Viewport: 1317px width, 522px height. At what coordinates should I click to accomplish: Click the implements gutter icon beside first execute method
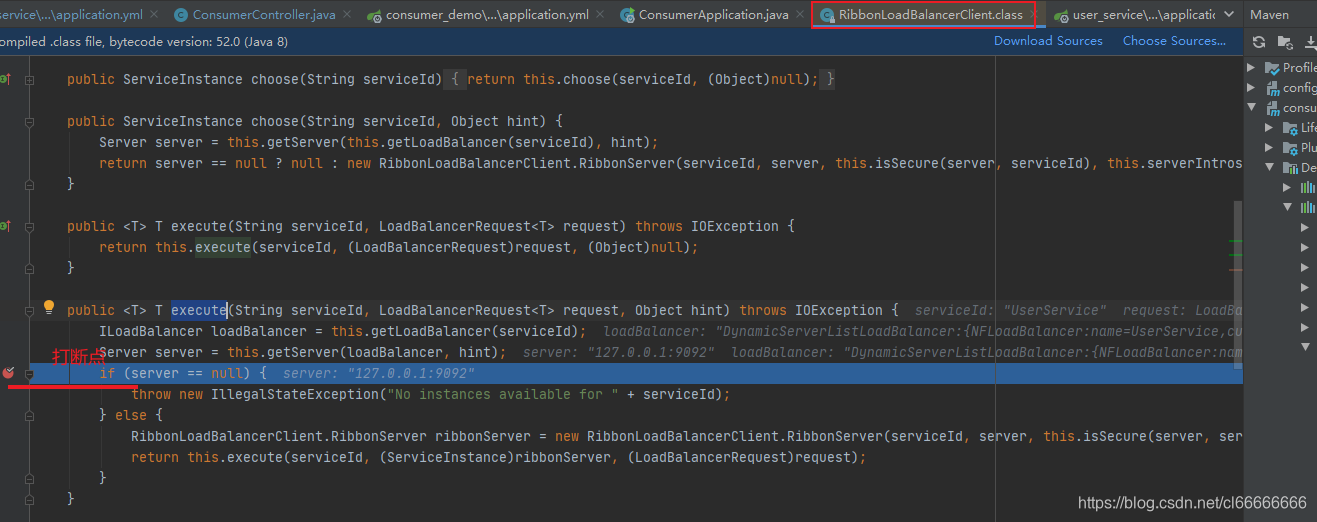pos(5,226)
